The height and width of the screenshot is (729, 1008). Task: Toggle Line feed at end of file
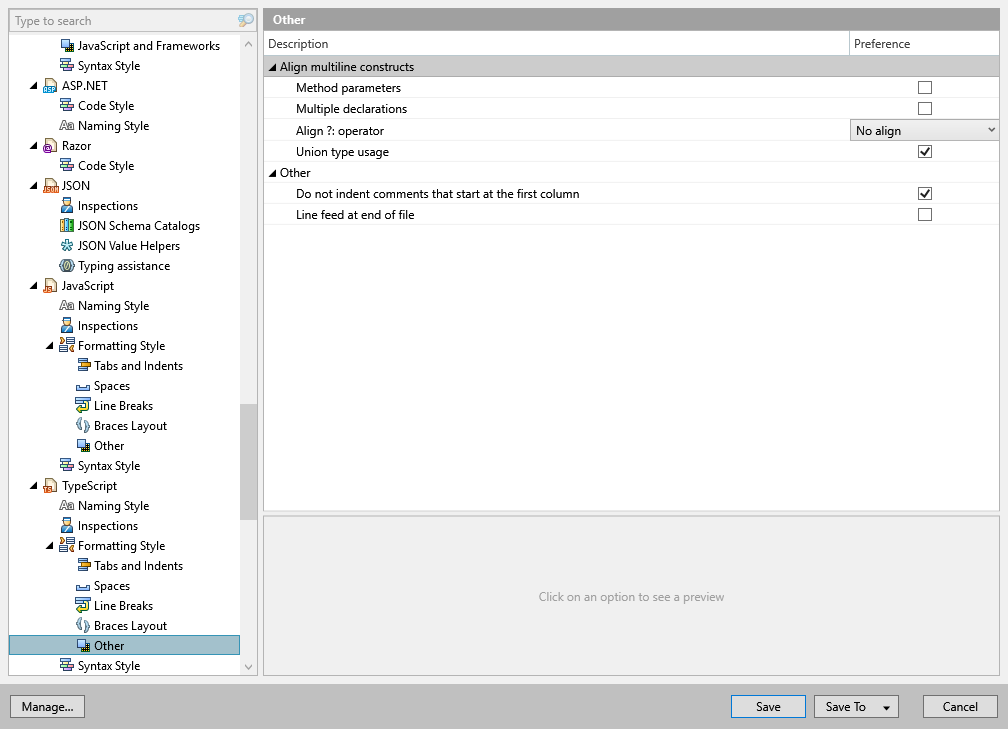(925, 214)
